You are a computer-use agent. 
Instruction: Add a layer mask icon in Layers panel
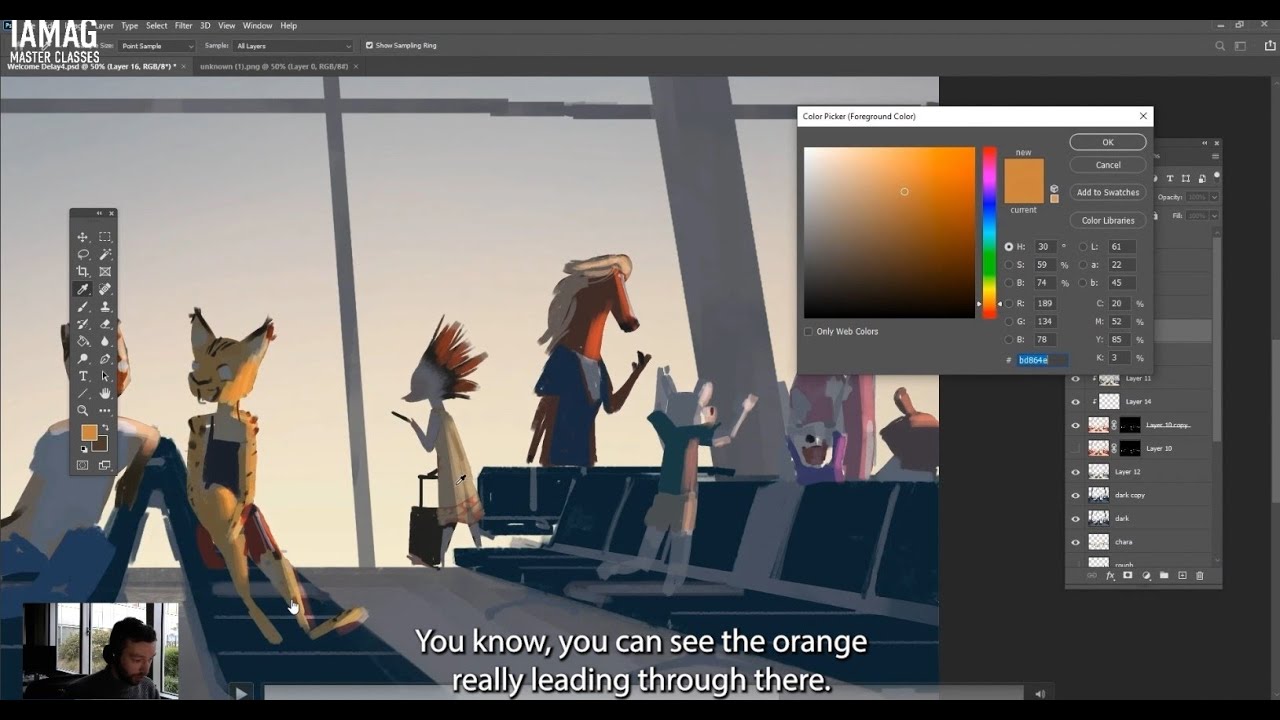point(1128,576)
